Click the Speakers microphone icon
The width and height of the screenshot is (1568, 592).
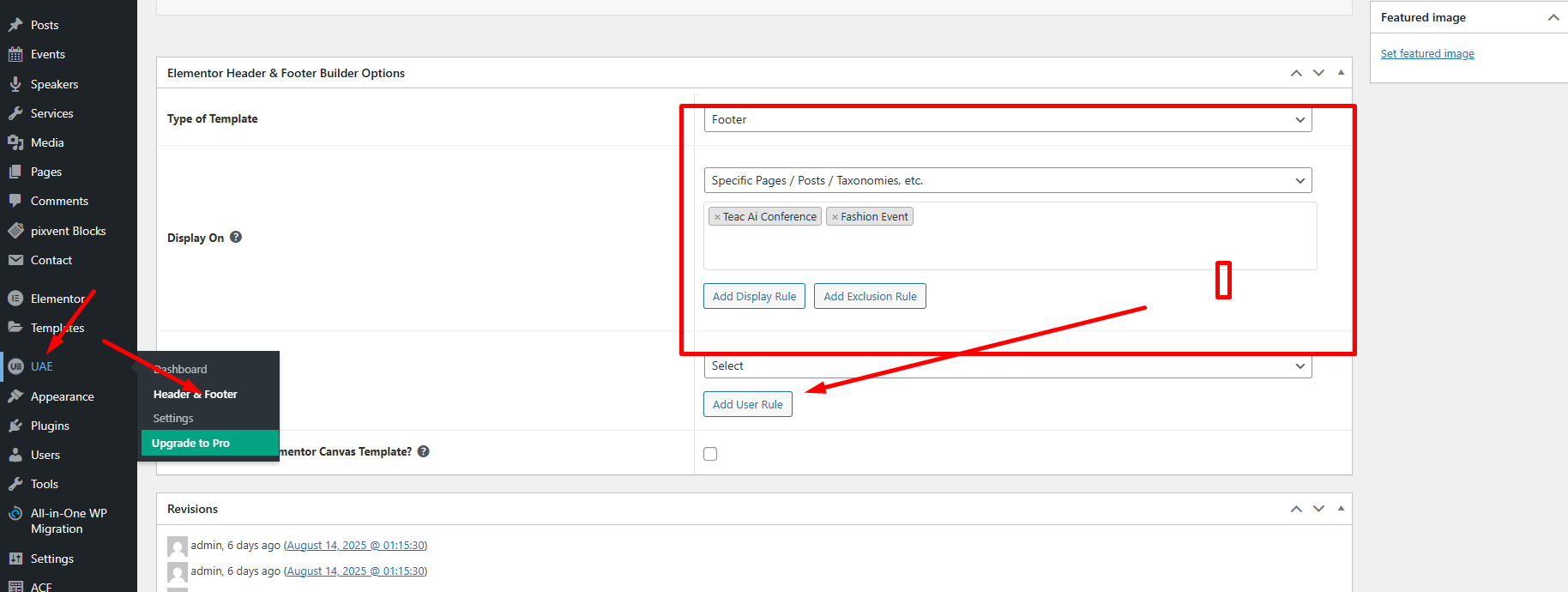(15, 84)
